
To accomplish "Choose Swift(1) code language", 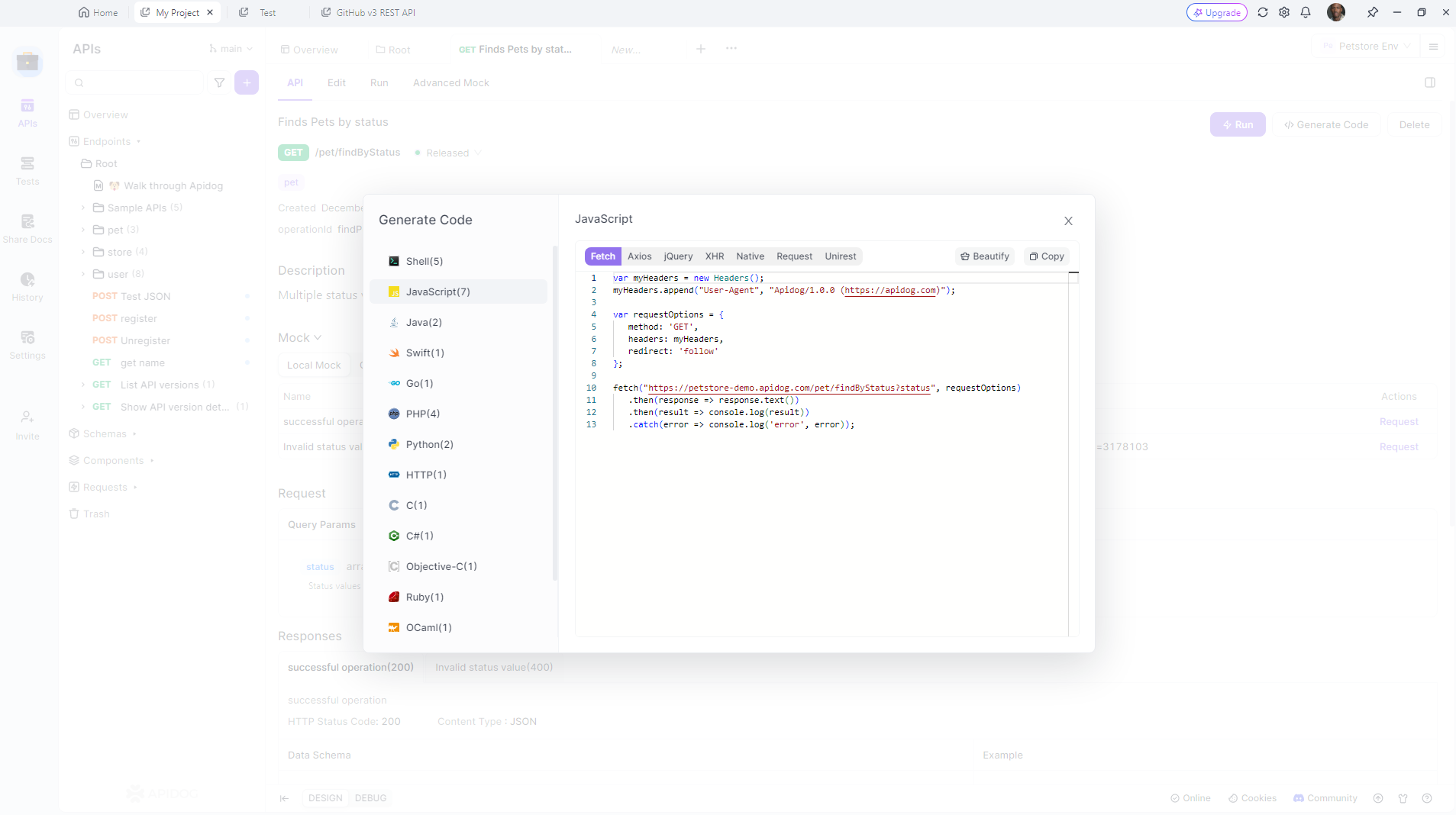I will 458,353.
